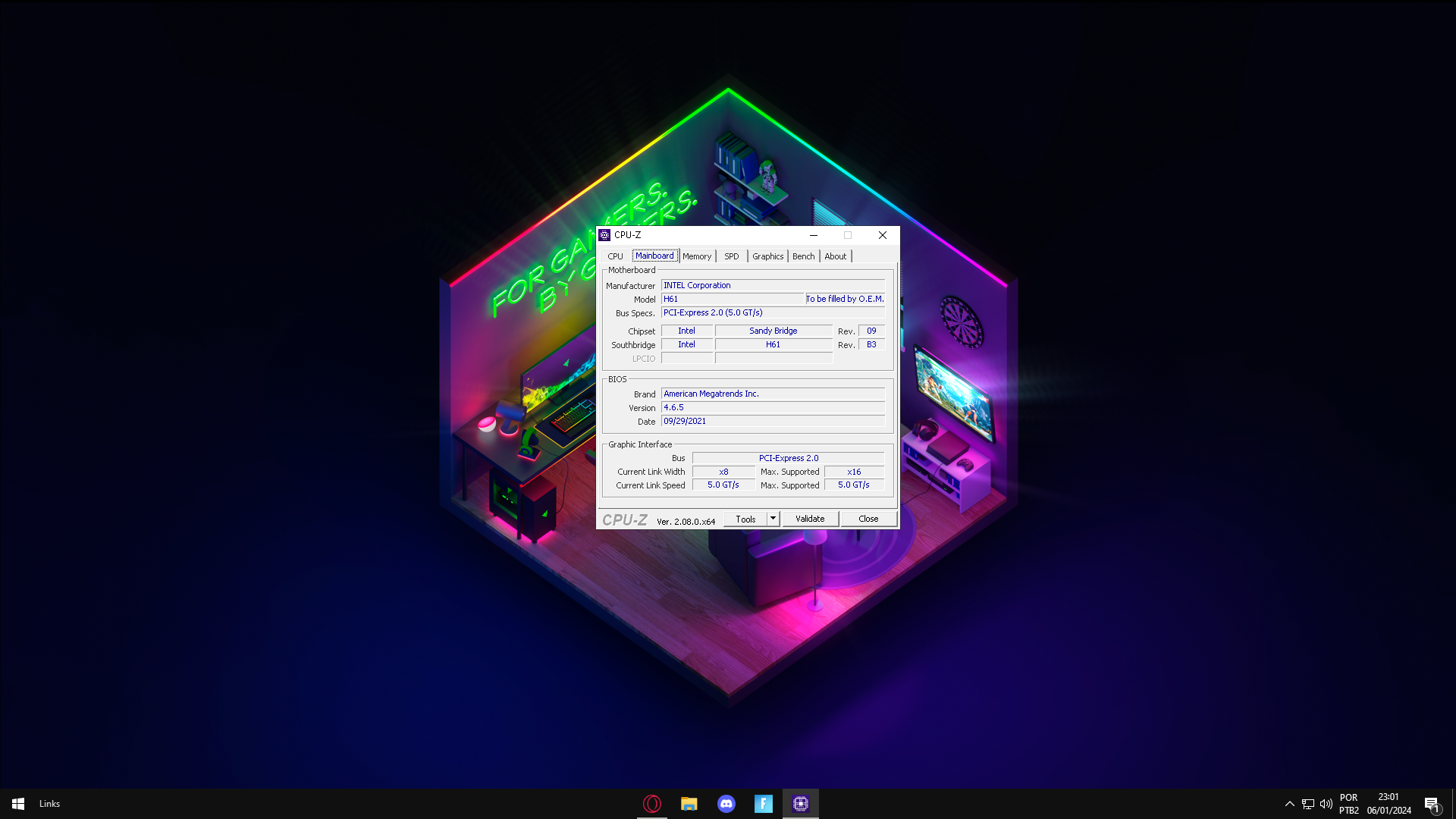Switch to the CPU tab
The height and width of the screenshot is (819, 1456).
point(615,256)
